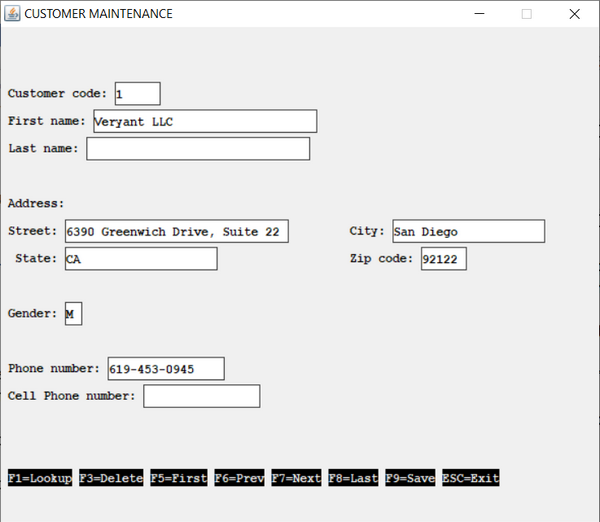Click the Customer code input field

(x=137, y=94)
